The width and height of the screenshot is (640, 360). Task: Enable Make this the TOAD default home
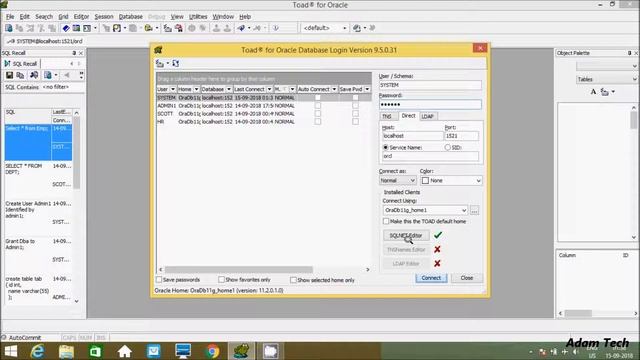pos(386,221)
